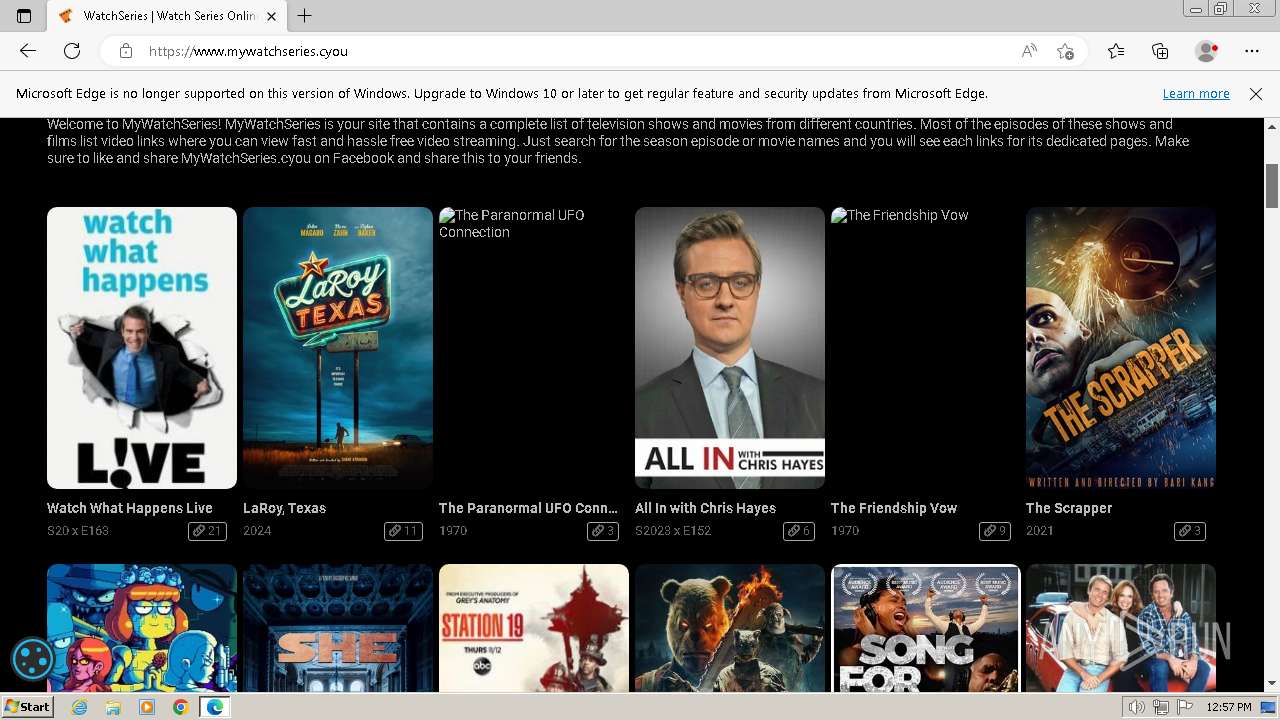Open the Windows Start menu

27,707
